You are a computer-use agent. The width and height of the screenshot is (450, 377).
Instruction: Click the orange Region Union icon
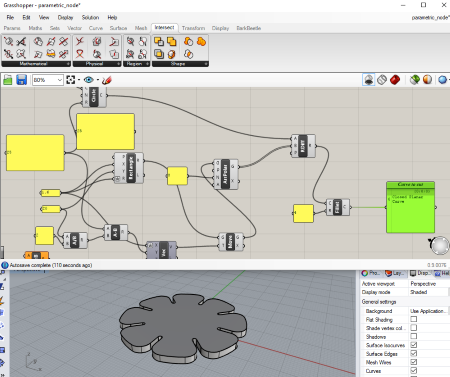201,42
